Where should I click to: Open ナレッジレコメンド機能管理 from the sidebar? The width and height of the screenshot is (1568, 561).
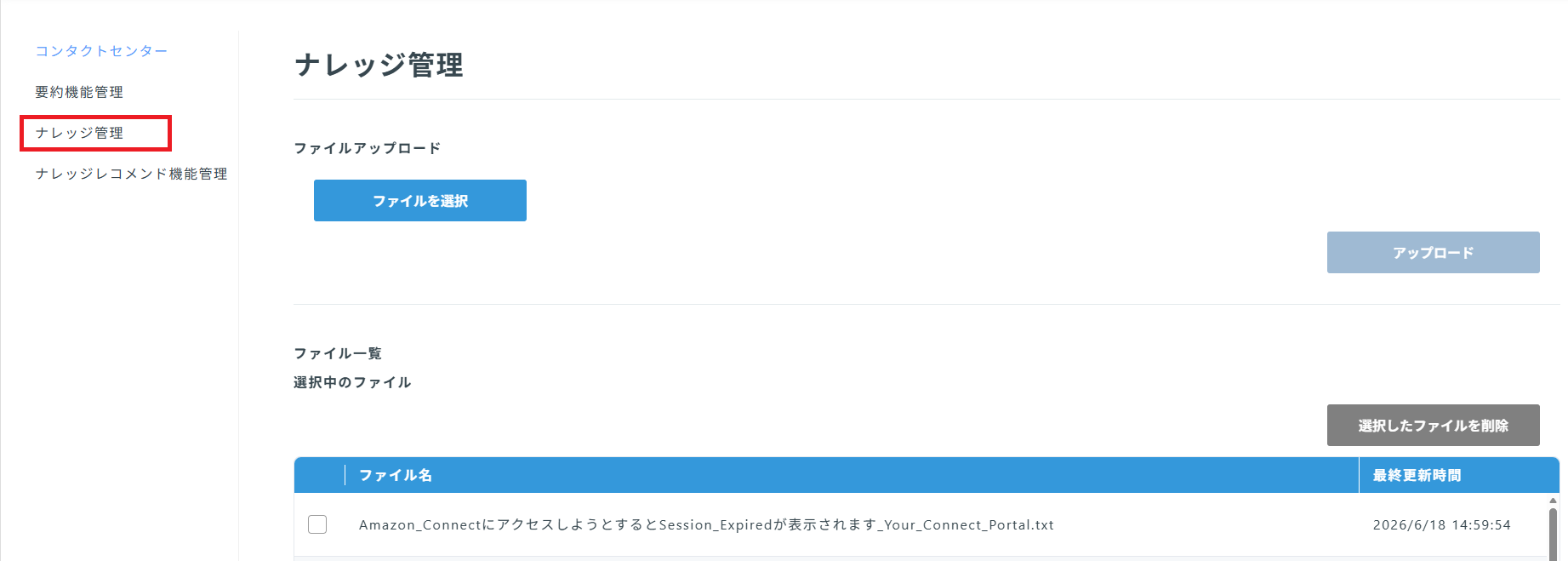[x=131, y=174]
